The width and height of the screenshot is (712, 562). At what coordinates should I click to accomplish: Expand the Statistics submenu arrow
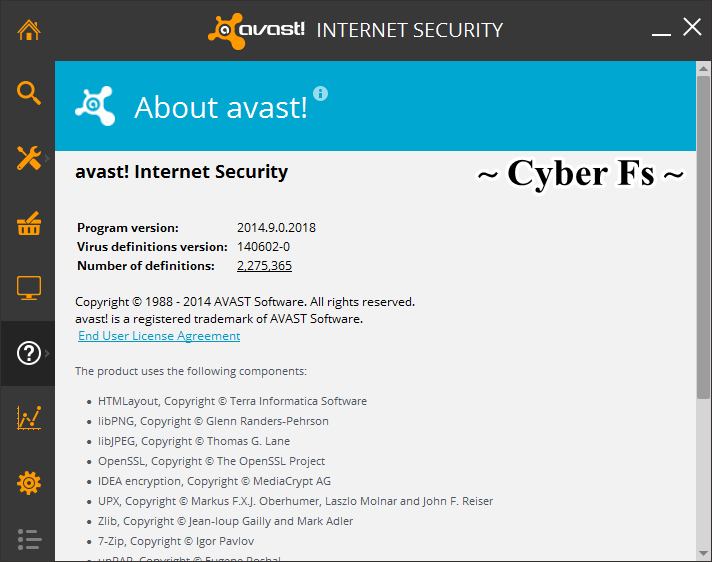pos(47,418)
